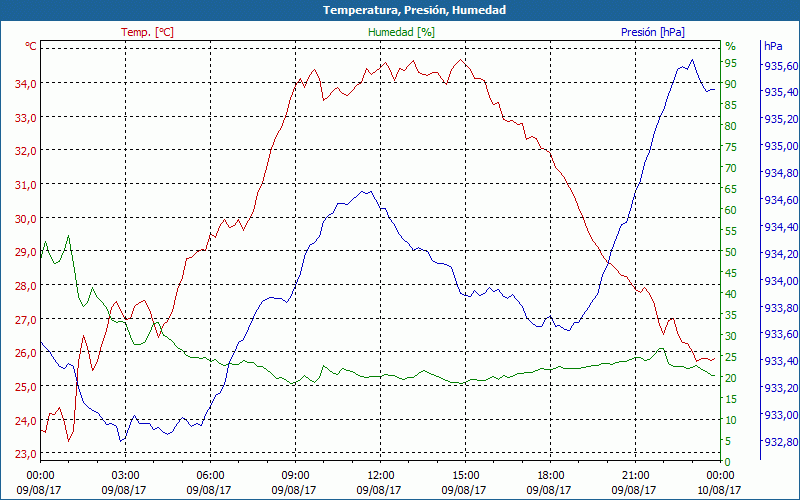Select the 'Temp. [°C]' legend label
Screen dimensions: 800x500
pyautogui.click(x=147, y=32)
